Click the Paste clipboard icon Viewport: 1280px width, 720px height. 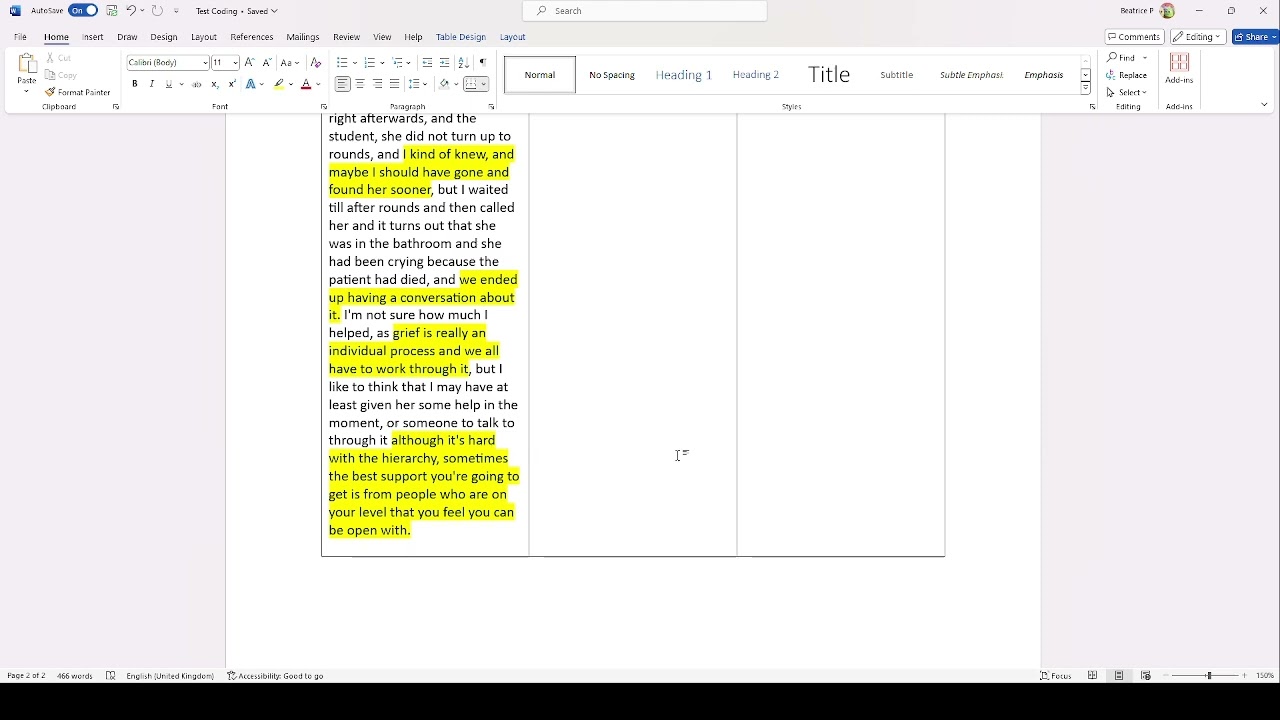(x=27, y=65)
